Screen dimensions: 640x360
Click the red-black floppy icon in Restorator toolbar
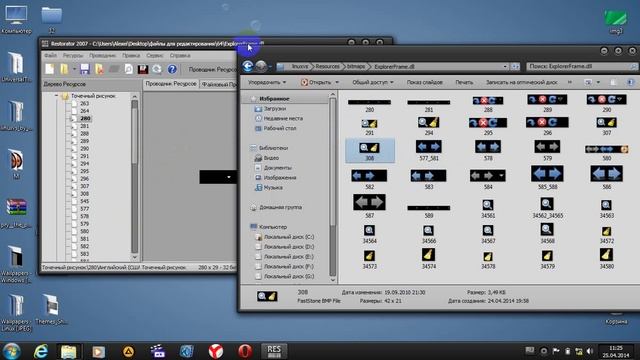tap(143, 69)
